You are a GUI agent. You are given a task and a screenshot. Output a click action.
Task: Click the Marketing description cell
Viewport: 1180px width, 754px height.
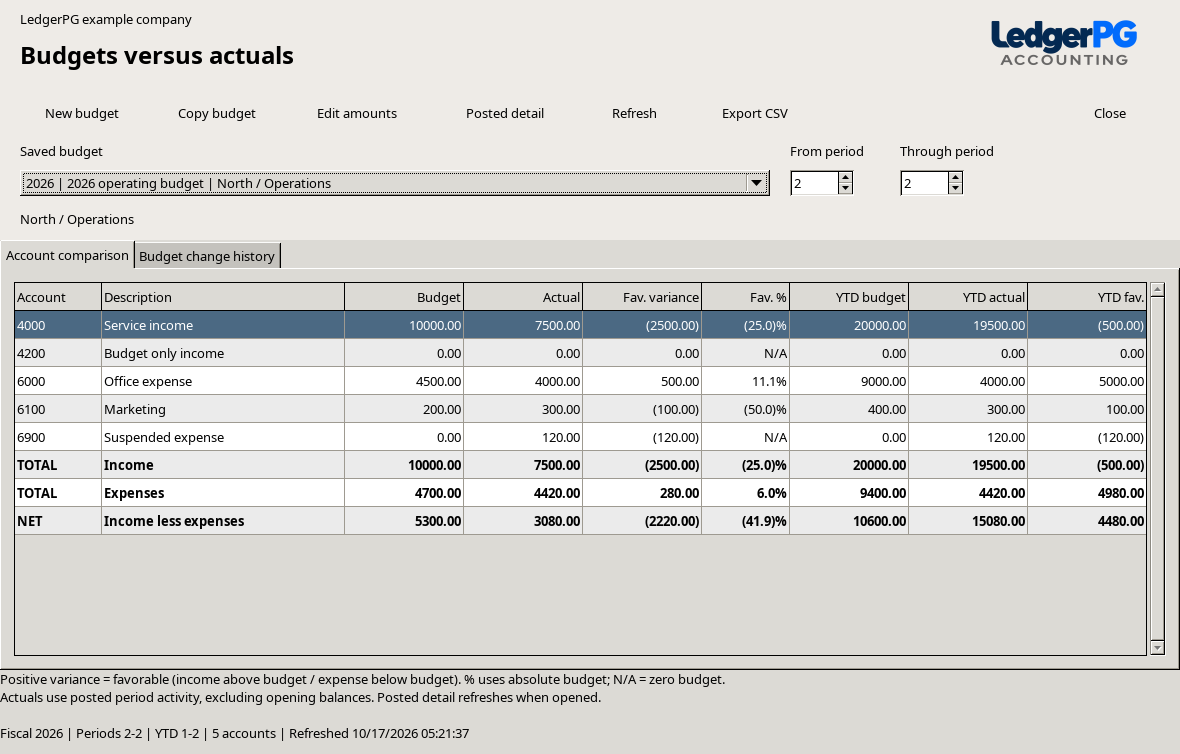click(223, 409)
